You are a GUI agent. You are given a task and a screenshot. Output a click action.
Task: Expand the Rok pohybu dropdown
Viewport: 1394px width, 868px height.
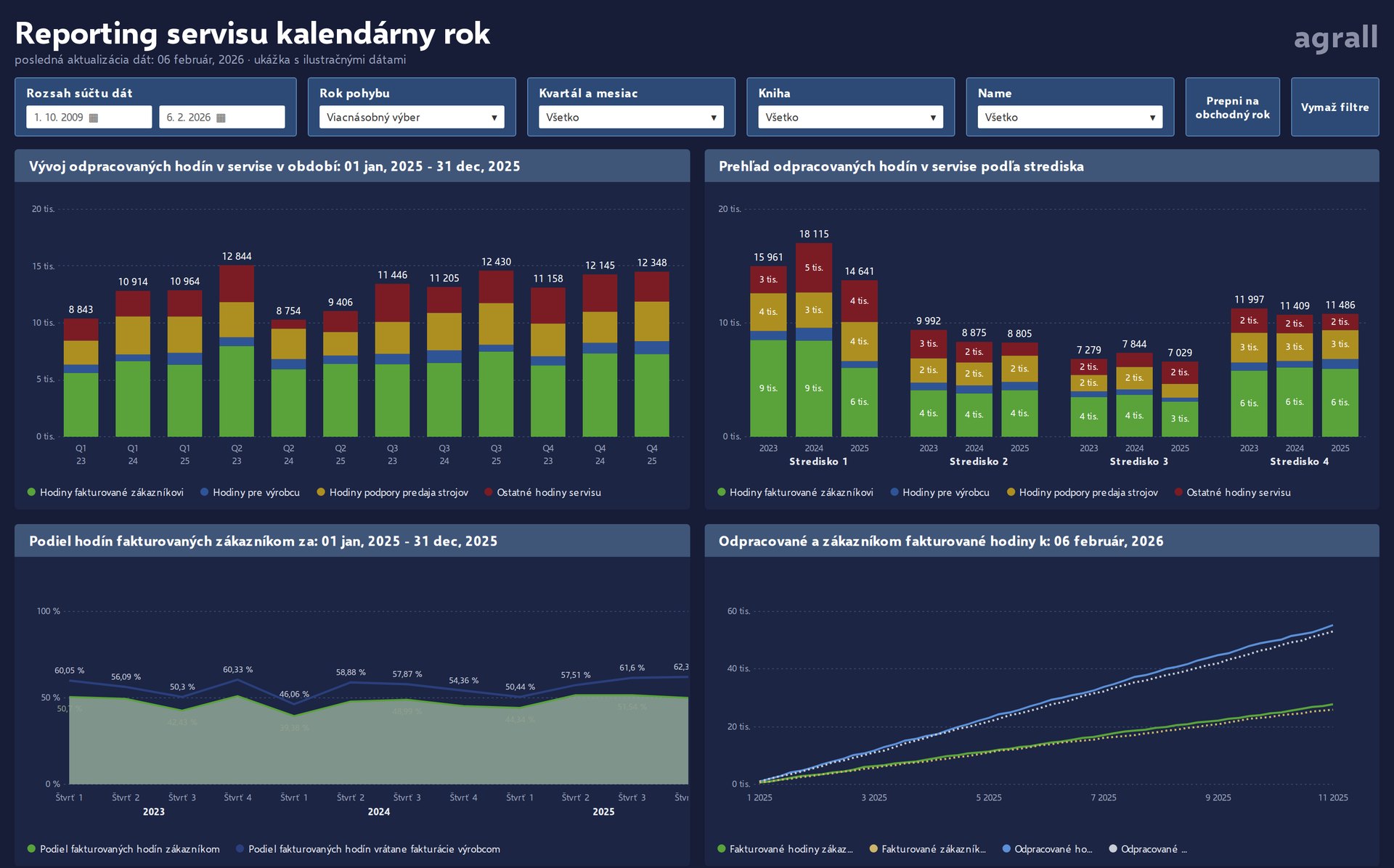412,117
